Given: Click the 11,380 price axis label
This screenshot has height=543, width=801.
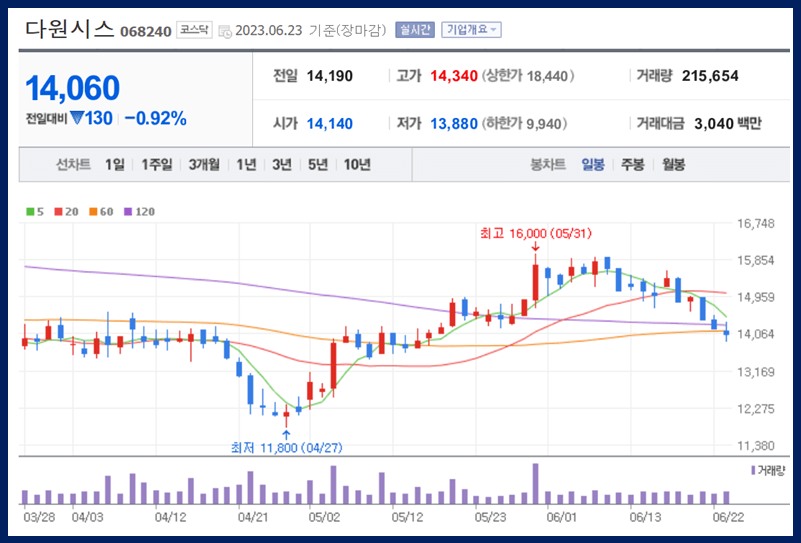Looking at the screenshot, I should (x=756, y=446).
